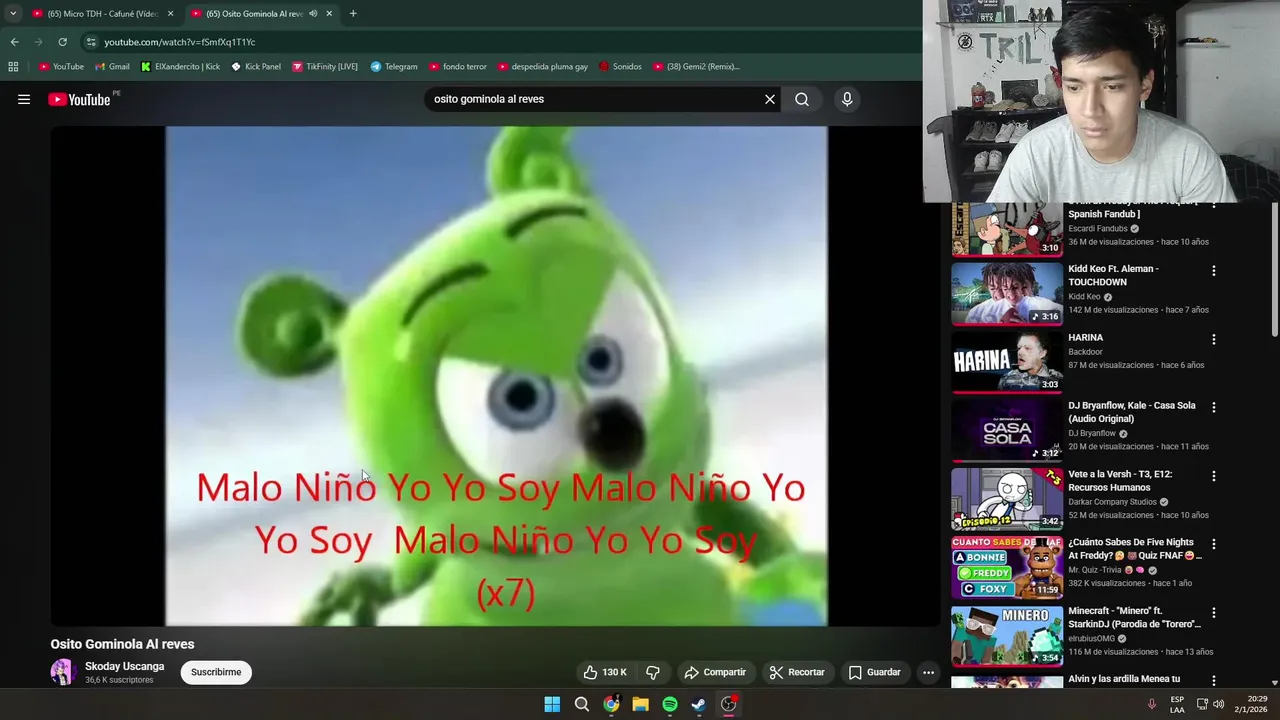Image resolution: width=1280 pixels, height=720 pixels.
Task: Open the Windows Start menu
Action: 552,704
